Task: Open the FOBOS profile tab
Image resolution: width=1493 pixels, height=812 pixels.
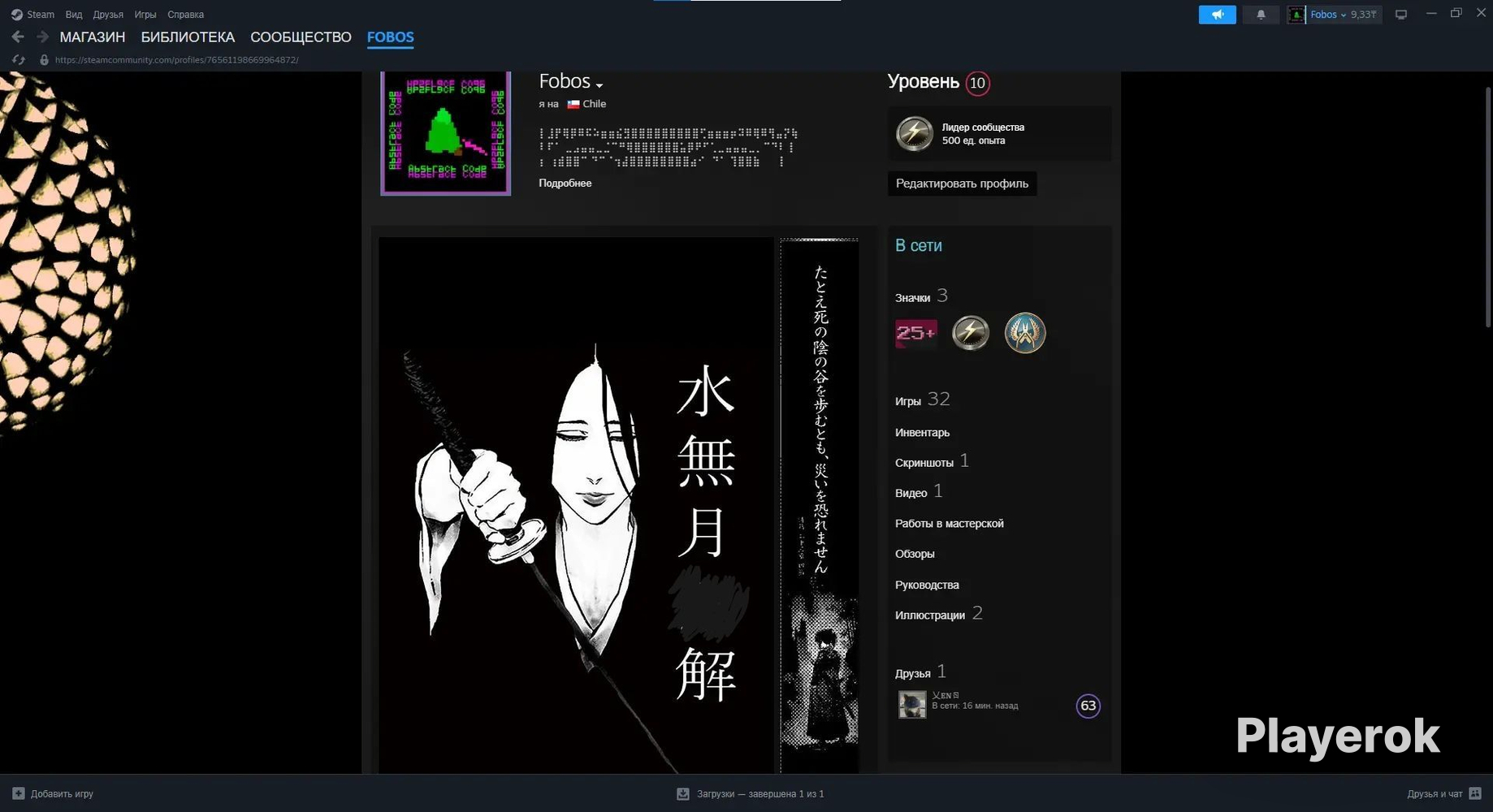Action: (x=390, y=37)
